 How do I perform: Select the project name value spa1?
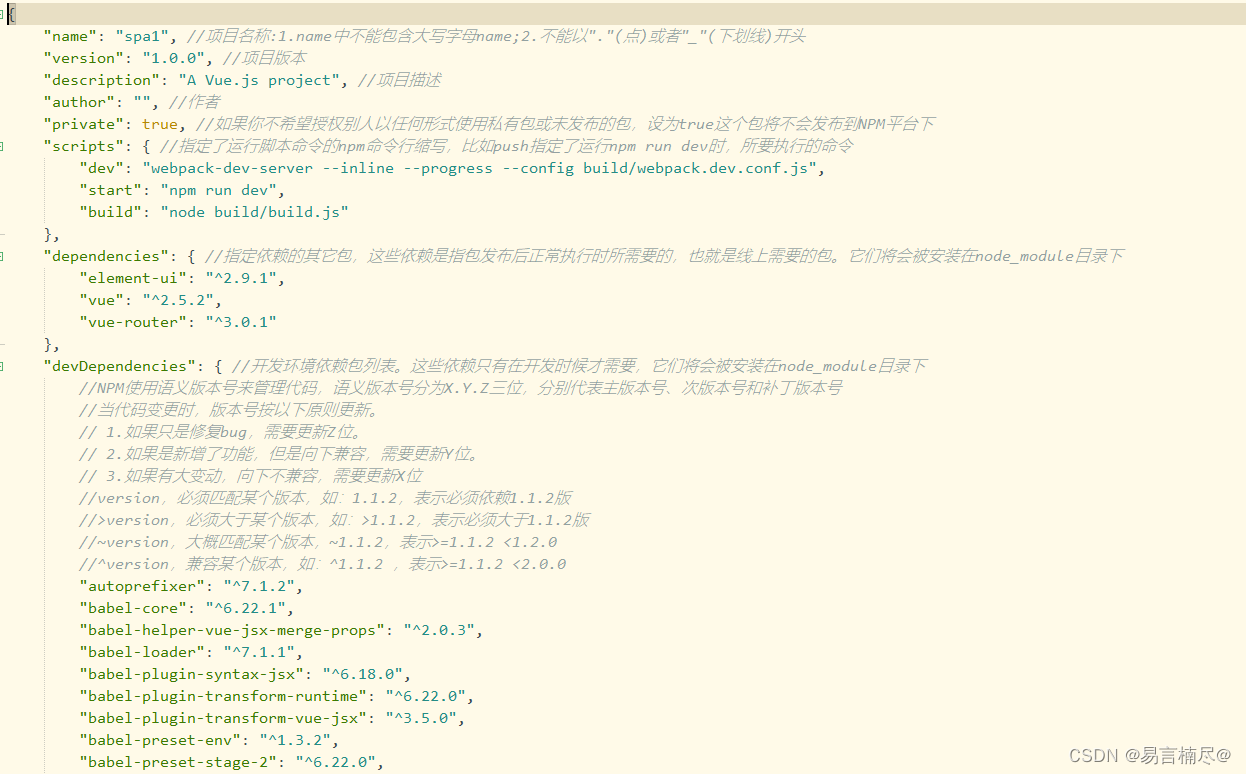143,35
